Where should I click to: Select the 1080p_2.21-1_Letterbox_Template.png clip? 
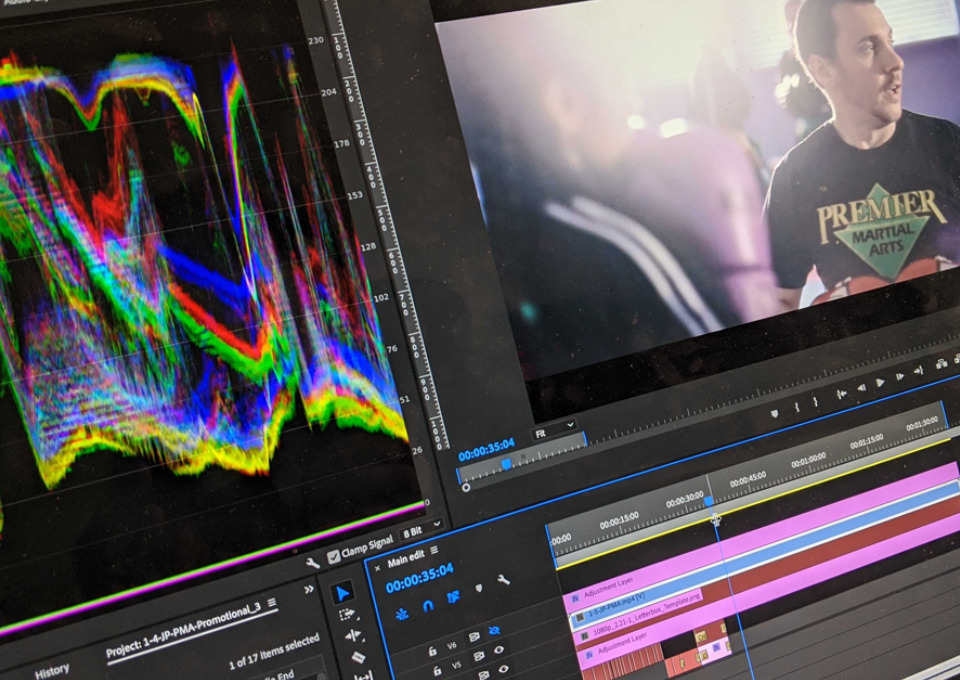[639, 616]
